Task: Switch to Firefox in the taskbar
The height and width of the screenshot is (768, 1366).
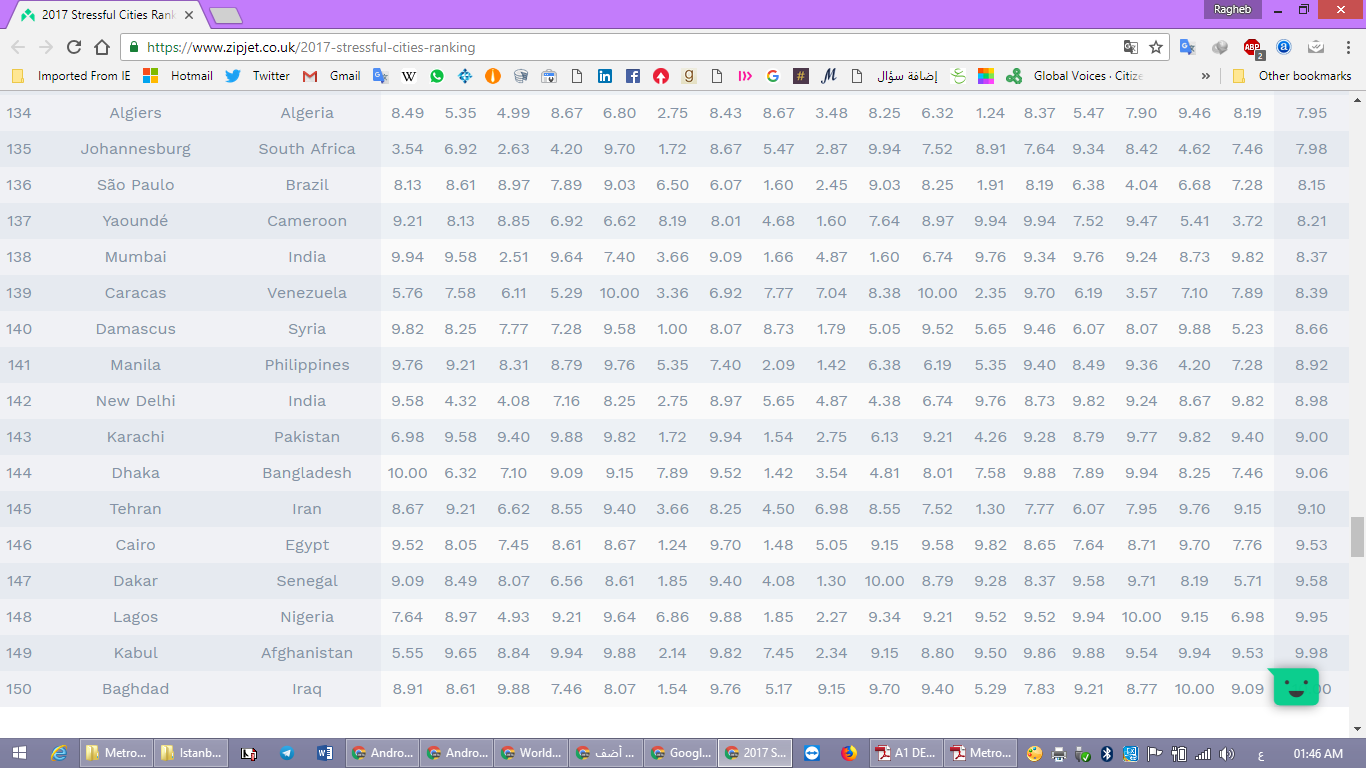Action: [848, 753]
